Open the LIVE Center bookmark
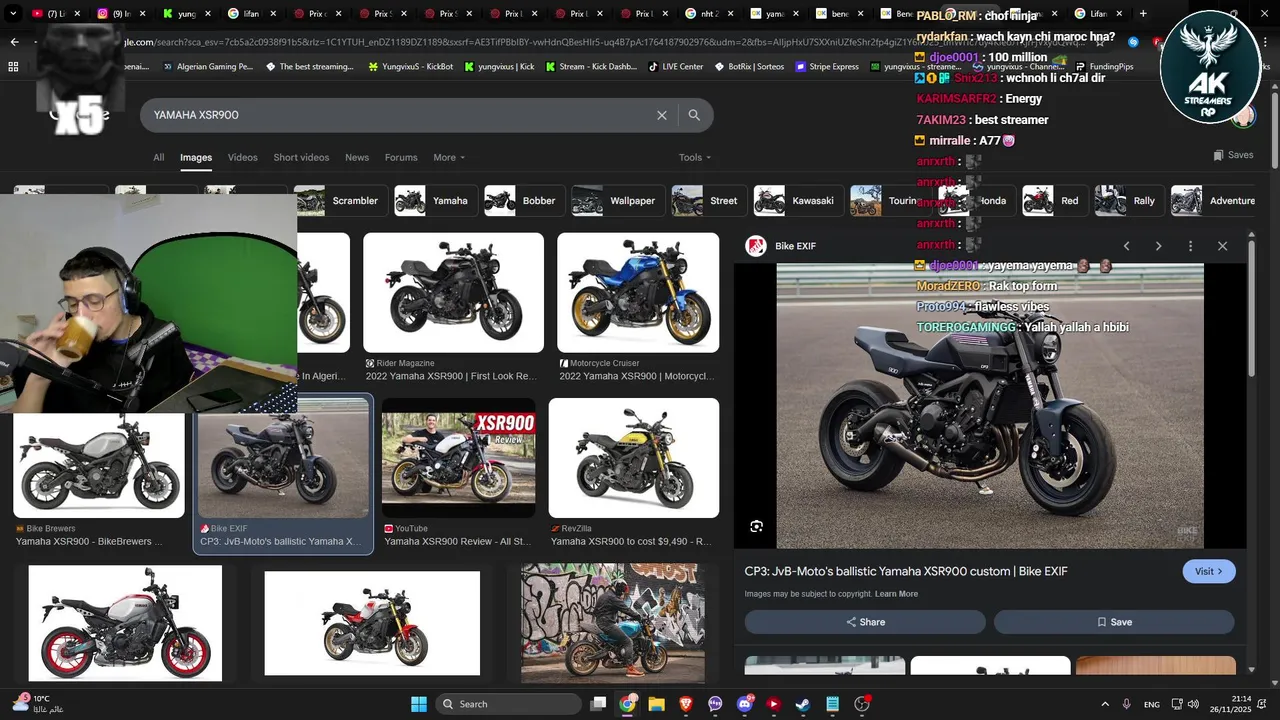This screenshot has width=1280, height=720. [x=675, y=66]
